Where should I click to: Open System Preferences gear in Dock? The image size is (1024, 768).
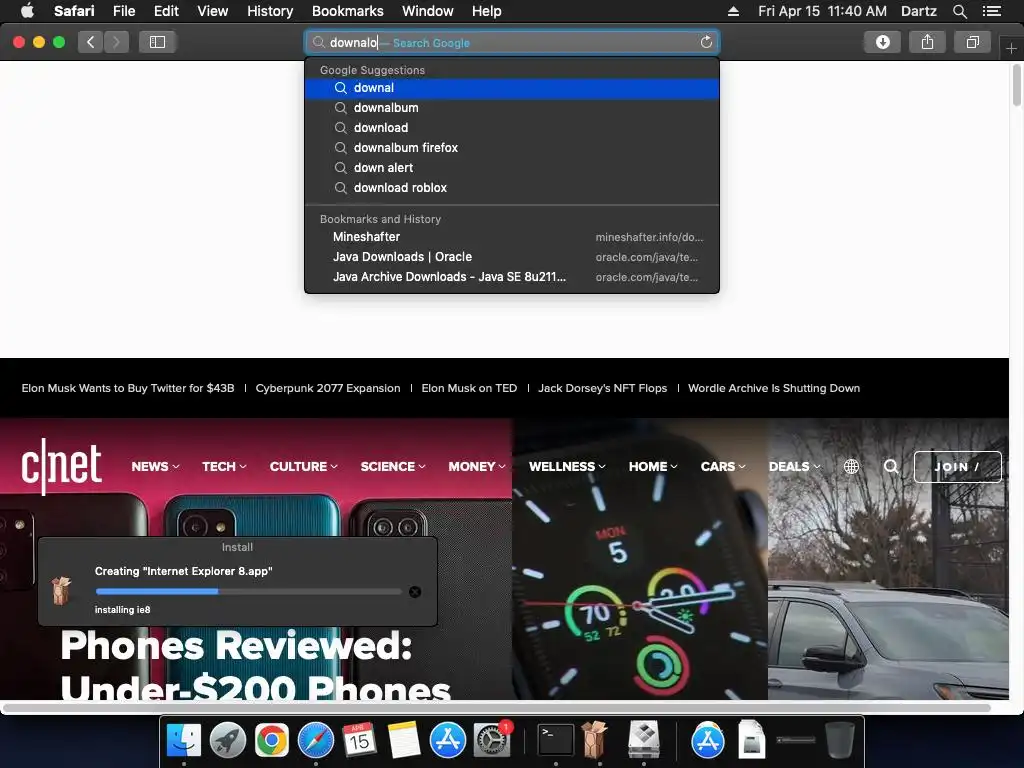(x=491, y=740)
